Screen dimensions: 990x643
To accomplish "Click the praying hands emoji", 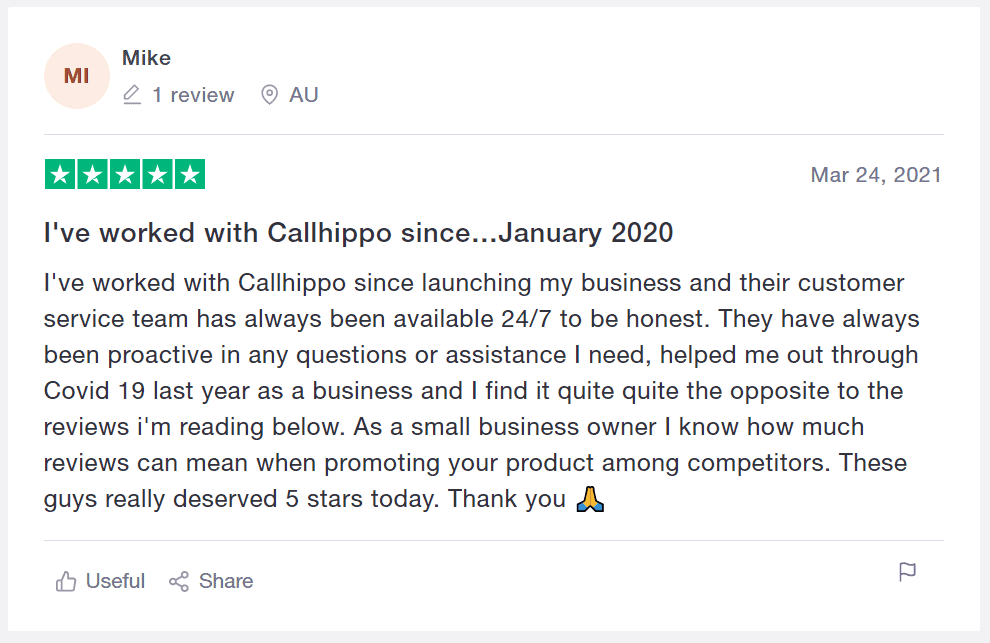I will 590,499.
